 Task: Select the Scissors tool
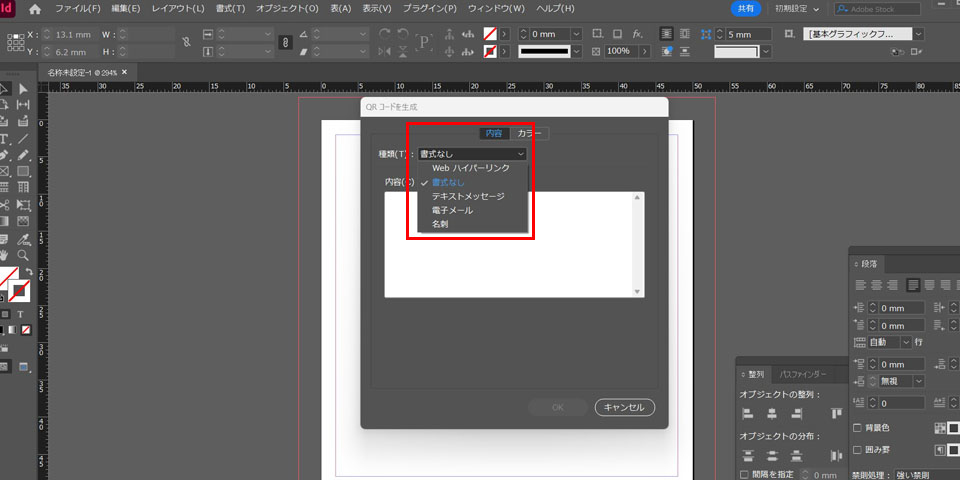point(5,204)
